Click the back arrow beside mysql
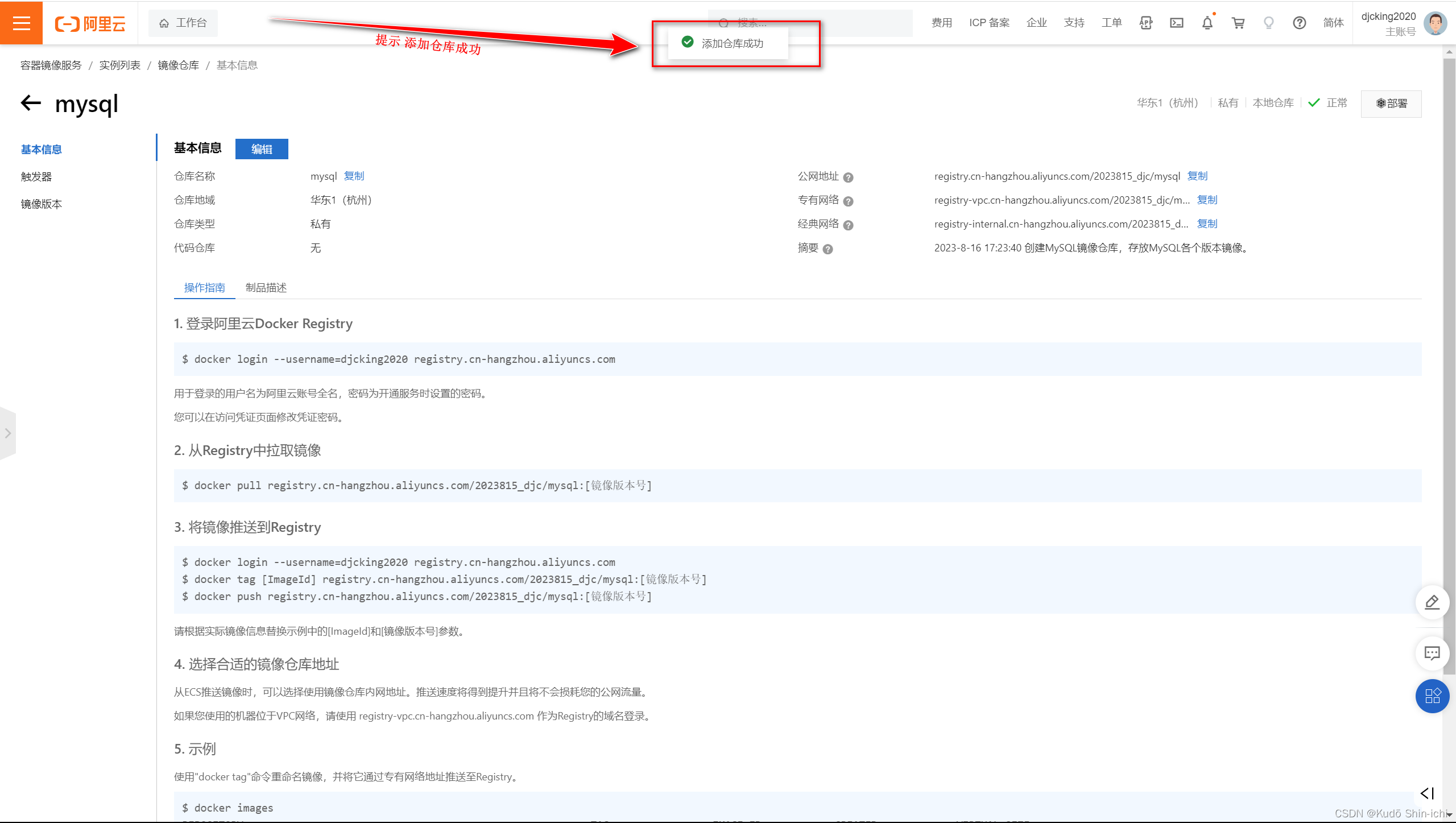This screenshot has height=823, width=1456. point(31,103)
